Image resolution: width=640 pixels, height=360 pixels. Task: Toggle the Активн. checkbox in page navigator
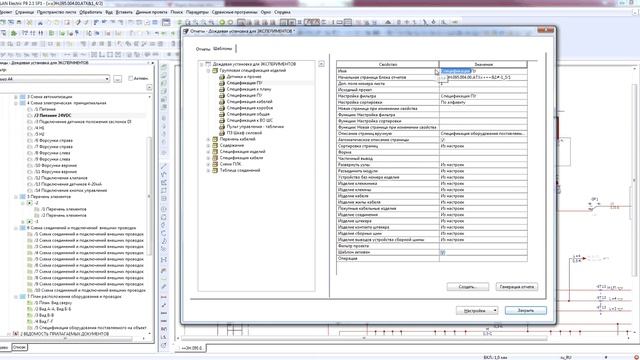pyautogui.click(x=131, y=78)
